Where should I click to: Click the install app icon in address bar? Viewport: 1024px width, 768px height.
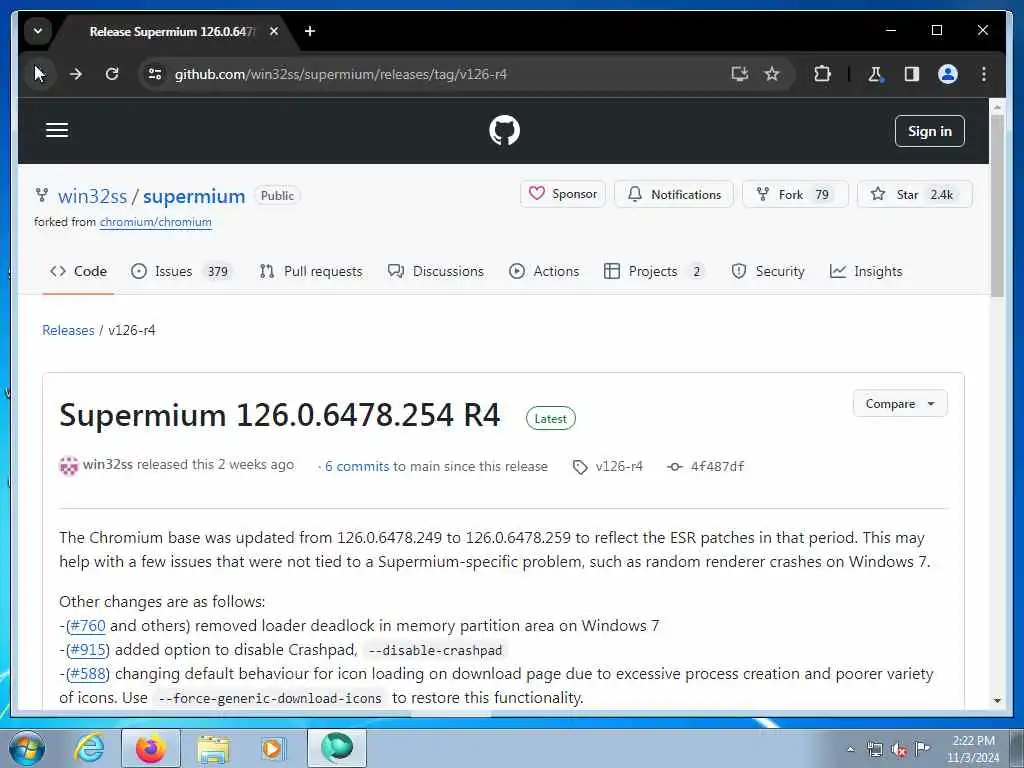coord(739,74)
